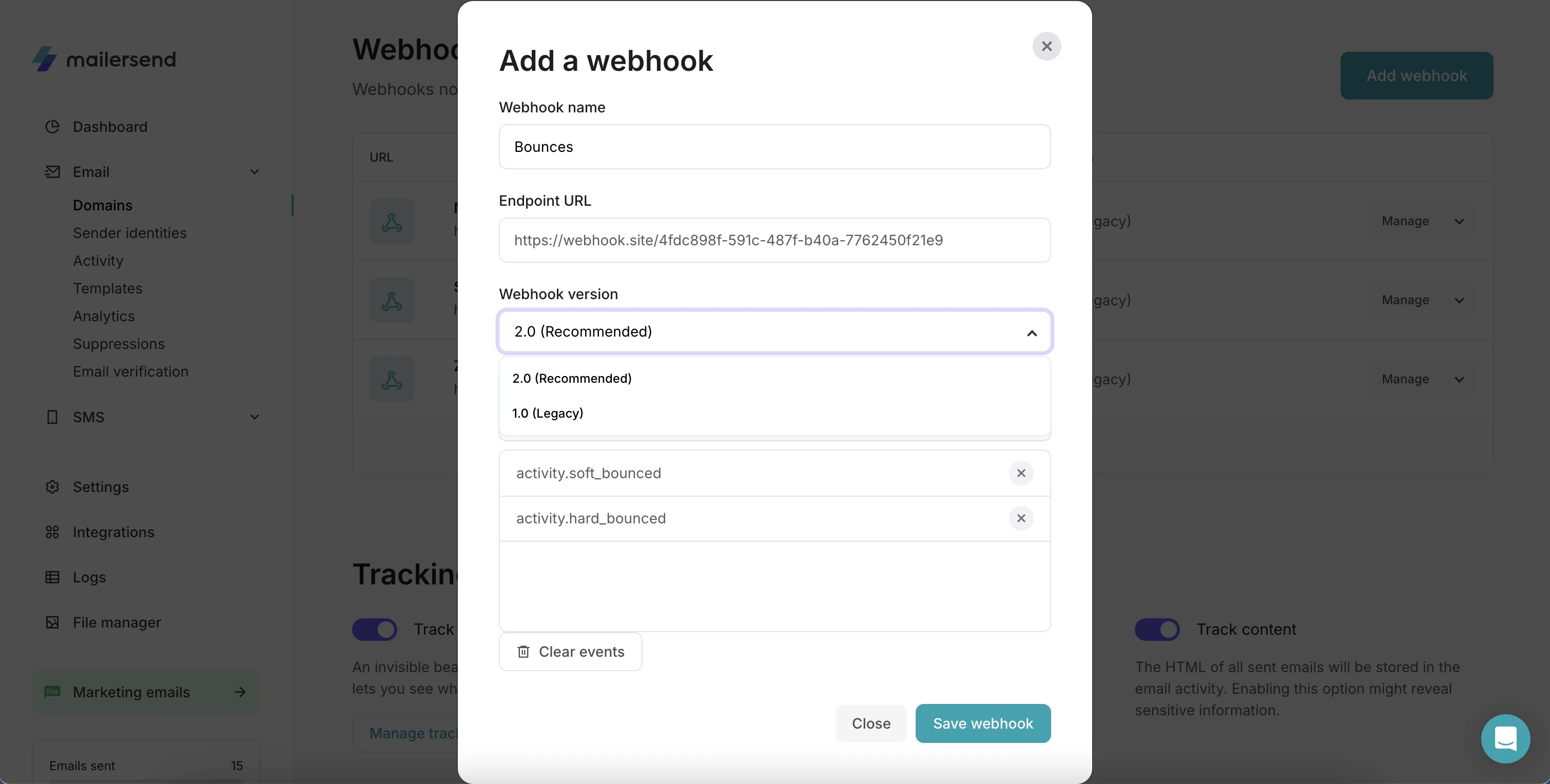Choose the 1.0 (Legacy) version option
The height and width of the screenshot is (784, 1550).
tap(548, 414)
